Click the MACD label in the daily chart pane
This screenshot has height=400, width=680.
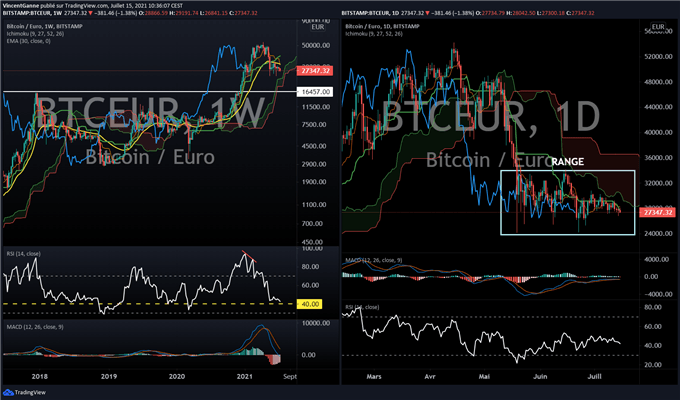[x=373, y=260]
